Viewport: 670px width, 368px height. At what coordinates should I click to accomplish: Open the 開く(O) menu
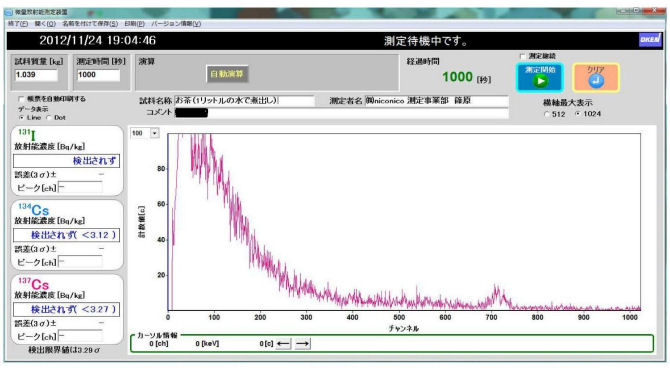[45, 24]
